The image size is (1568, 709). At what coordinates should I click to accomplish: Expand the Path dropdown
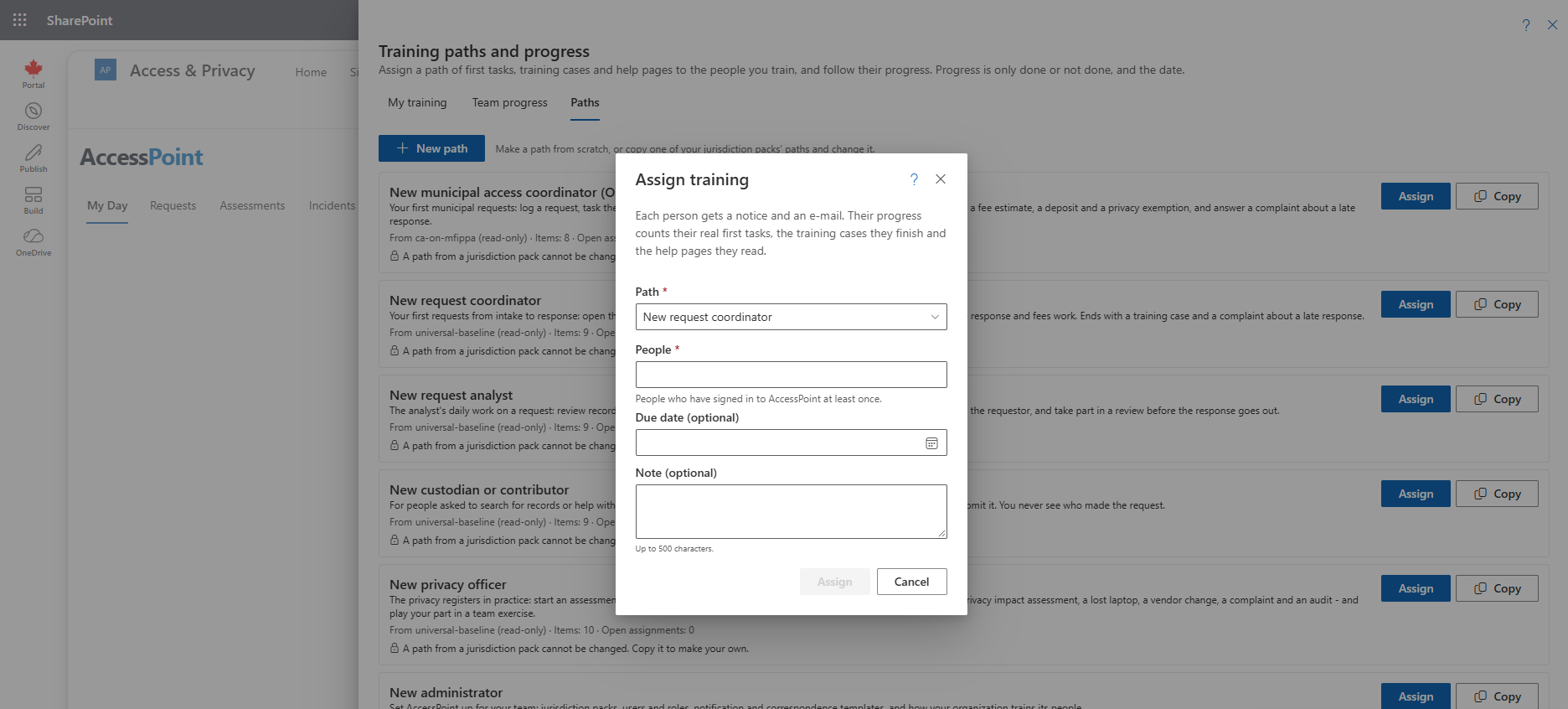click(x=791, y=317)
